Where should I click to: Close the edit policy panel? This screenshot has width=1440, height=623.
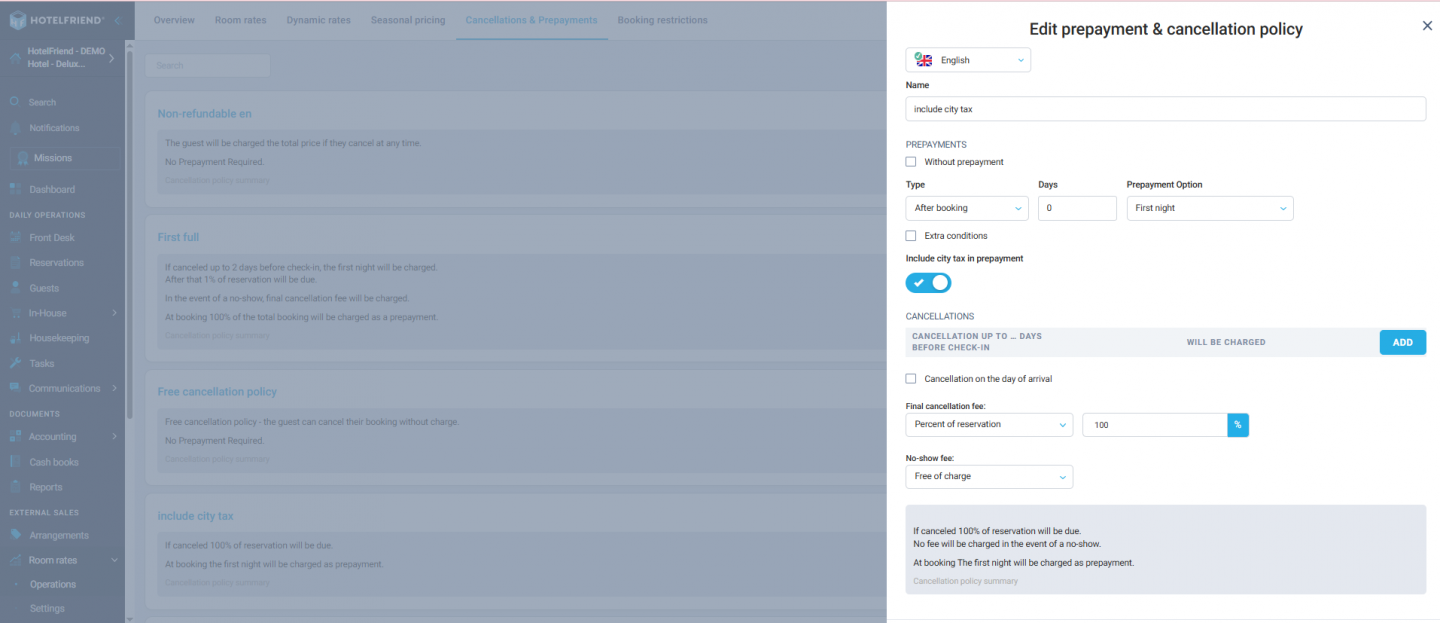(x=1427, y=26)
